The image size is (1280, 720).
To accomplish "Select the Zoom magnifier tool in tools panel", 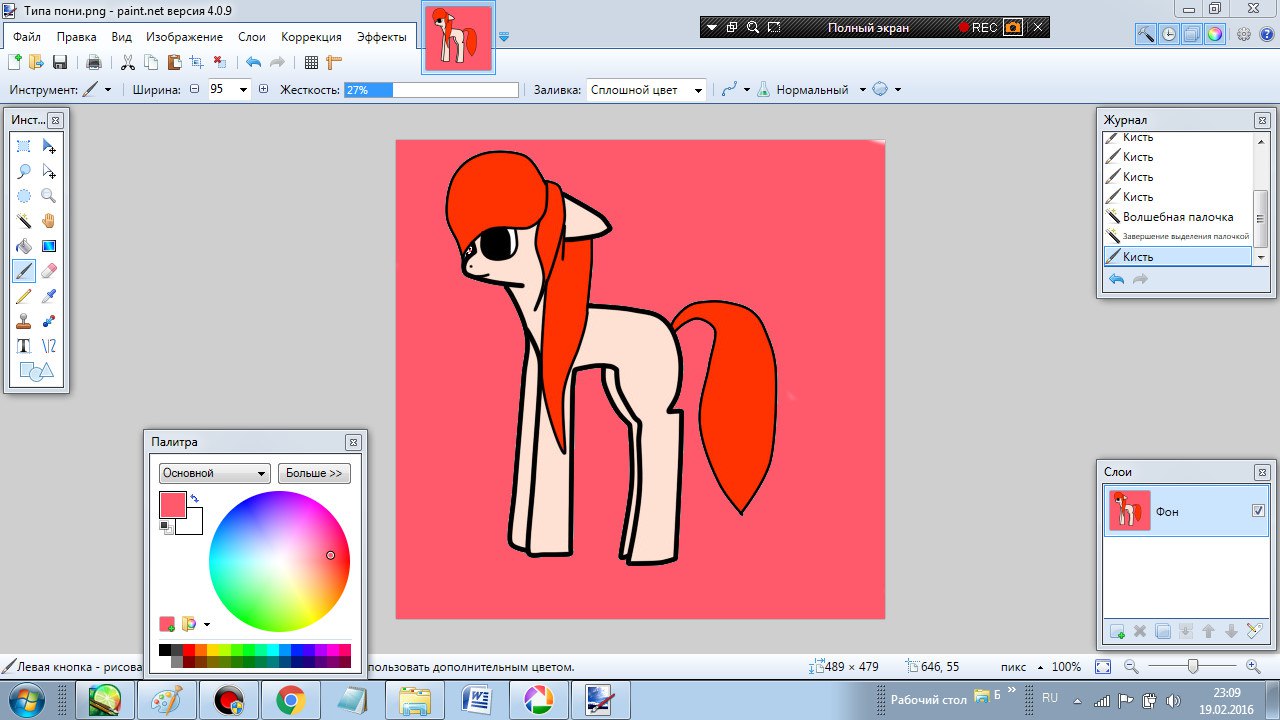I will (49, 196).
